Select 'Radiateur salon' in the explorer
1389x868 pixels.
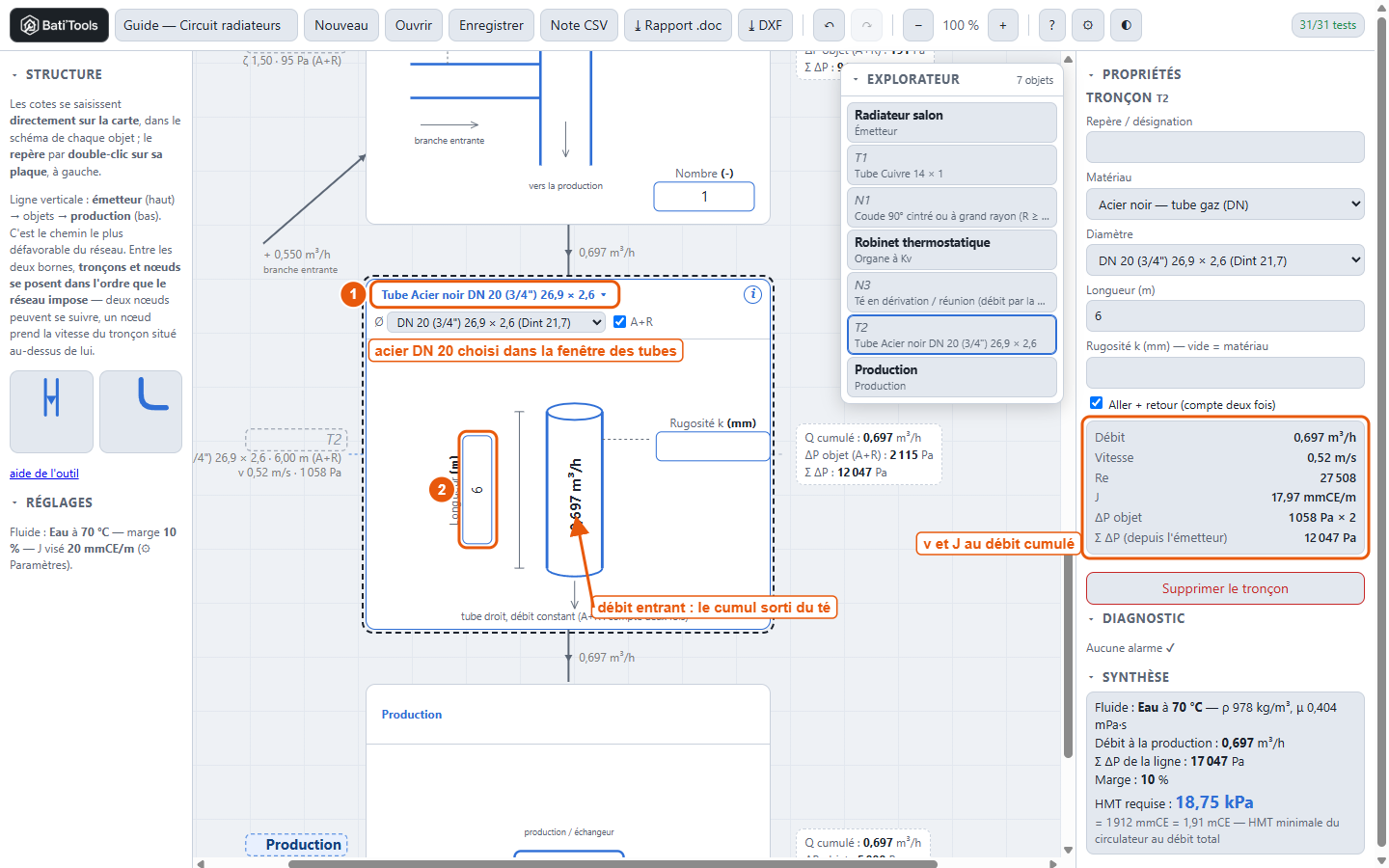(x=951, y=122)
